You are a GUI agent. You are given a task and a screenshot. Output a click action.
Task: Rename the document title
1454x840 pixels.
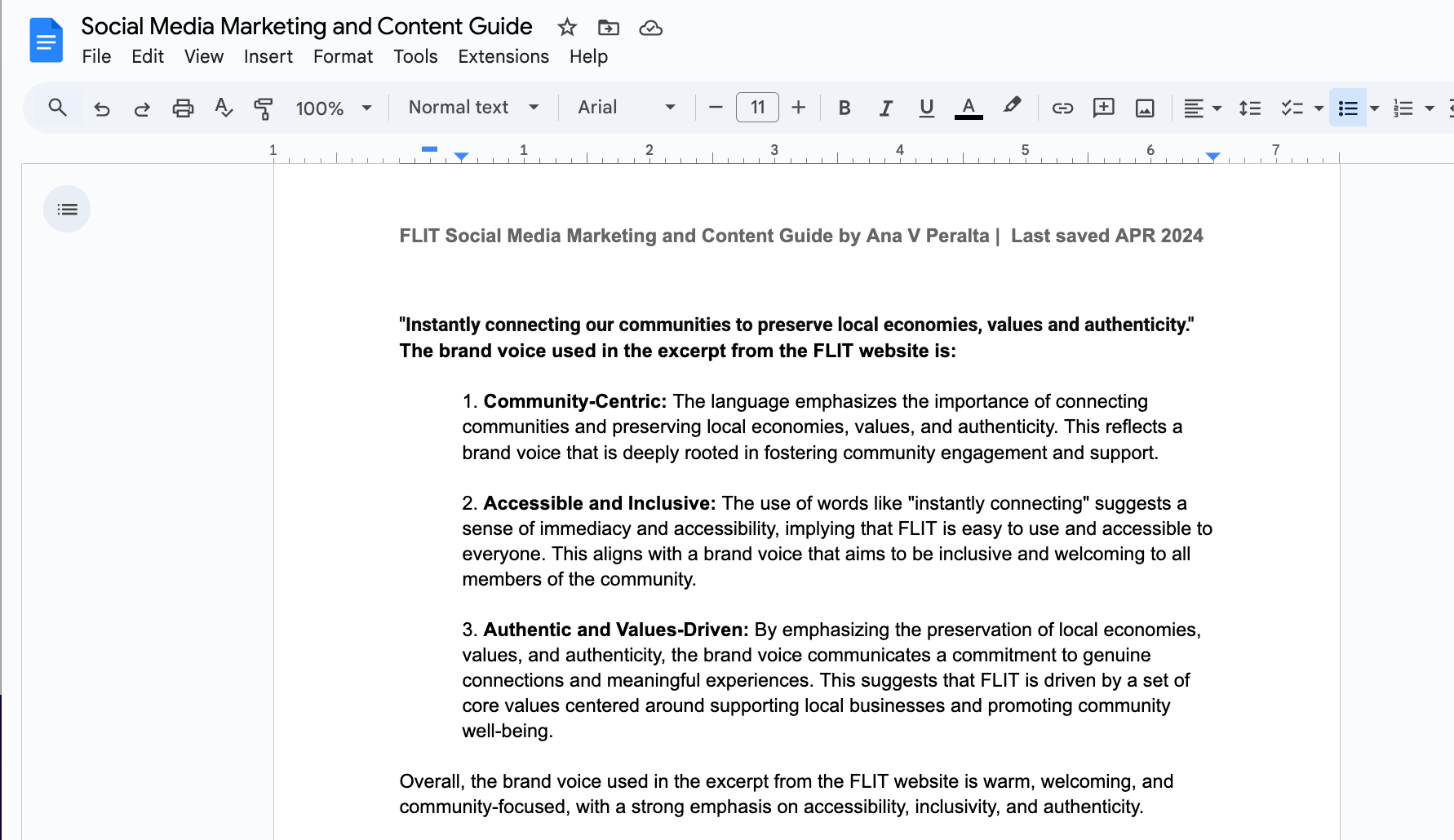click(307, 26)
